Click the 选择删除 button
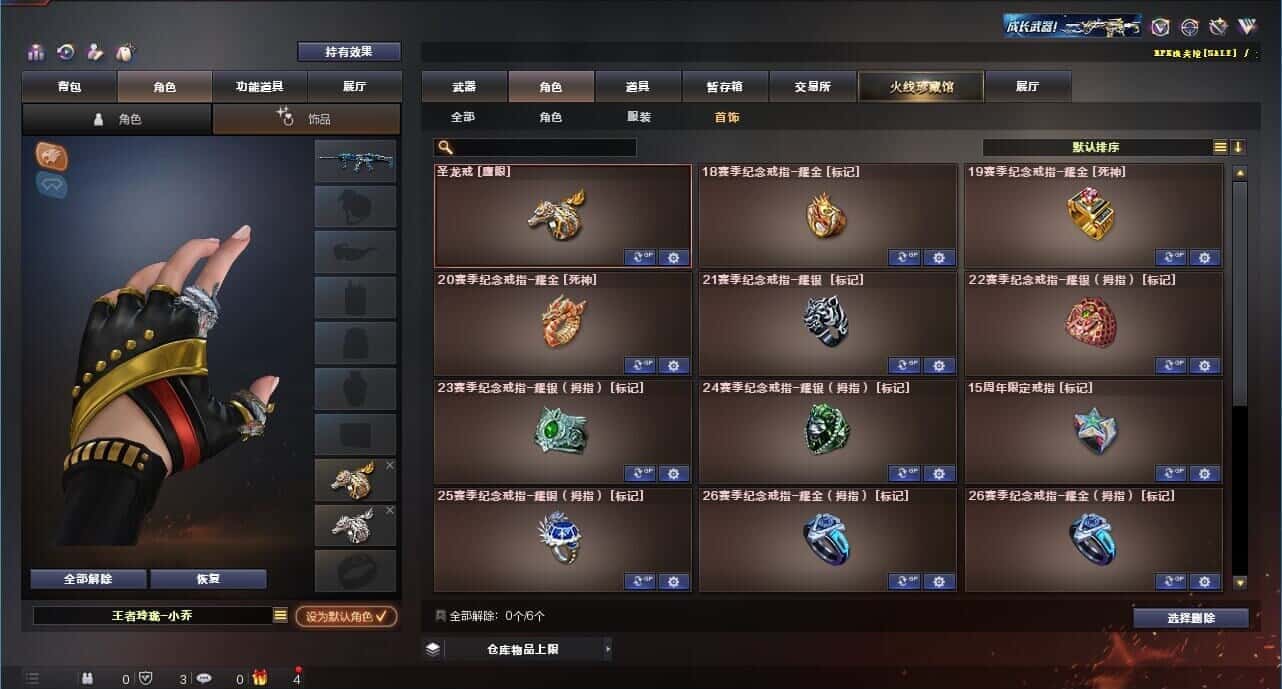The width and height of the screenshot is (1282, 689). click(1191, 618)
